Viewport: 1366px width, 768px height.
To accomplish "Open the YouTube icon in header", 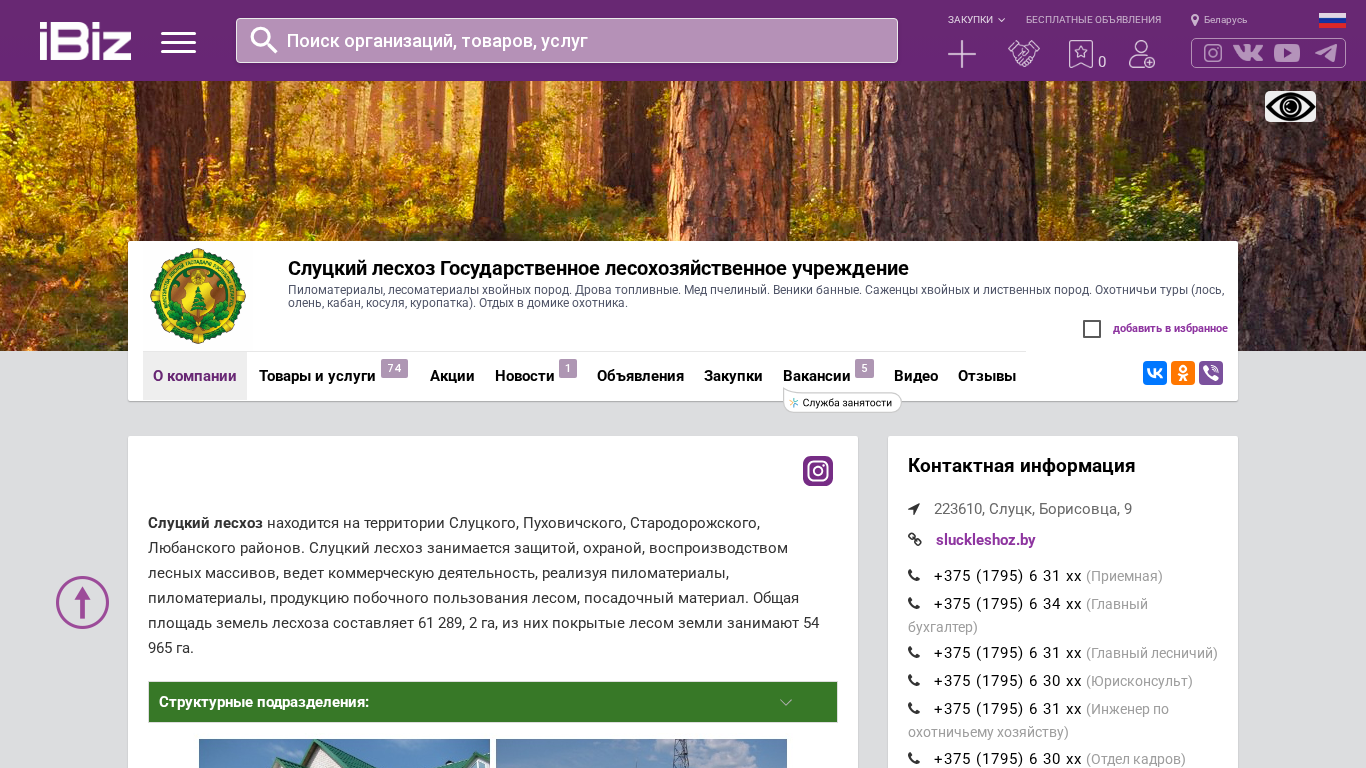I will tap(1287, 53).
